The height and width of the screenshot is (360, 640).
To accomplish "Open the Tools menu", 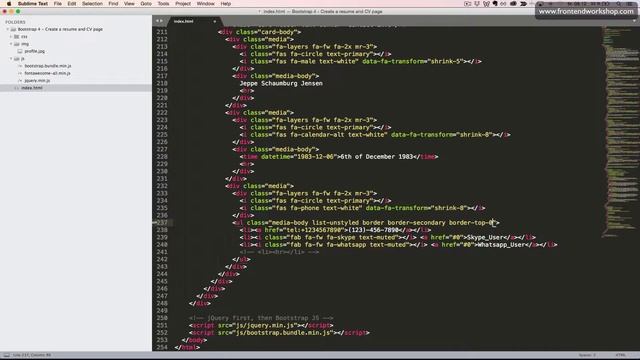I will 163,4.
